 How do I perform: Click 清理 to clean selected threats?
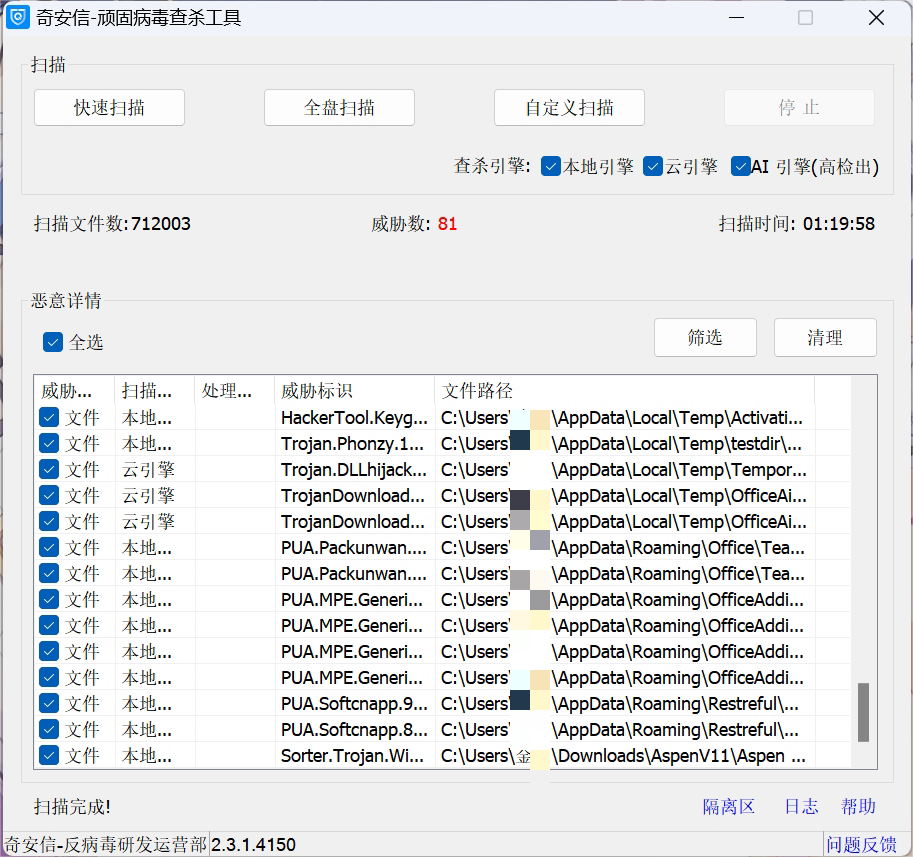(825, 338)
